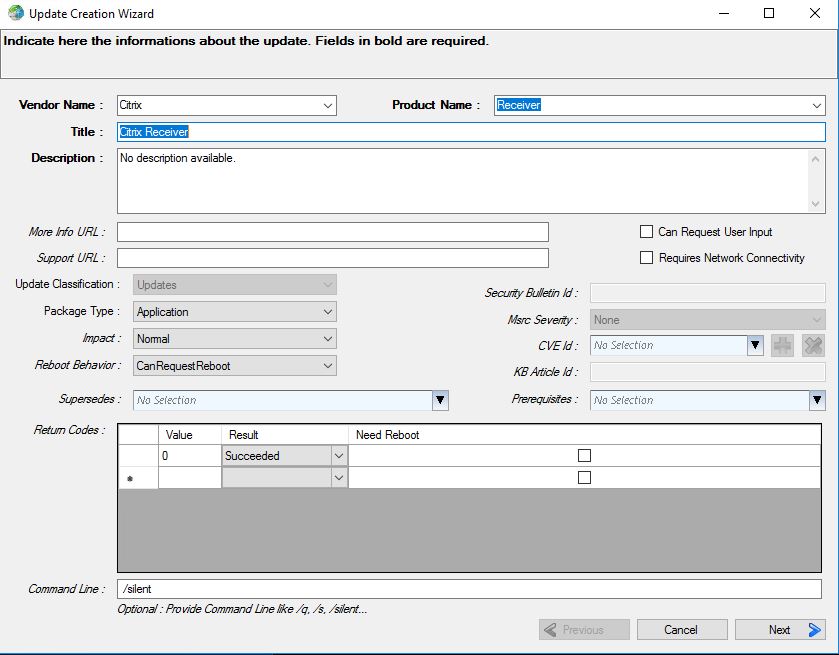Minimize the Update Creation Wizard window
The height and width of the screenshot is (655, 839).
(x=724, y=13)
